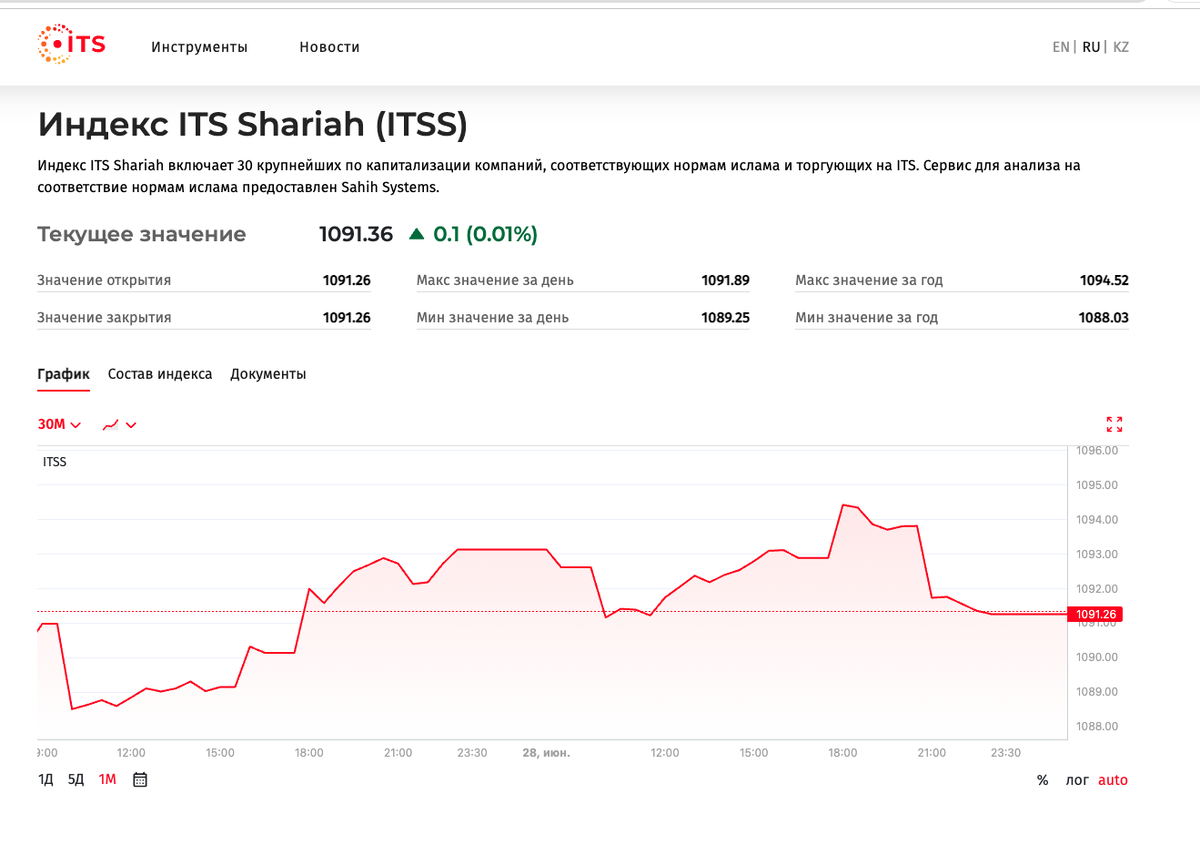The height and width of the screenshot is (845, 1200).
Task: Click the ITS logo
Action: [71, 45]
